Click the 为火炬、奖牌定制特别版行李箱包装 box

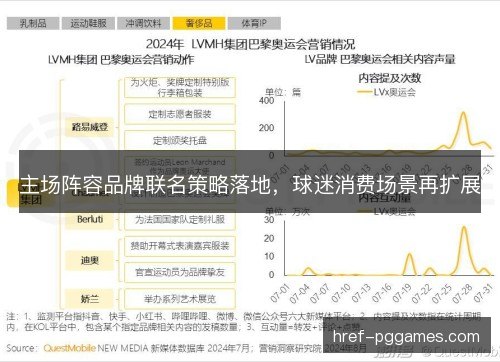(x=180, y=88)
